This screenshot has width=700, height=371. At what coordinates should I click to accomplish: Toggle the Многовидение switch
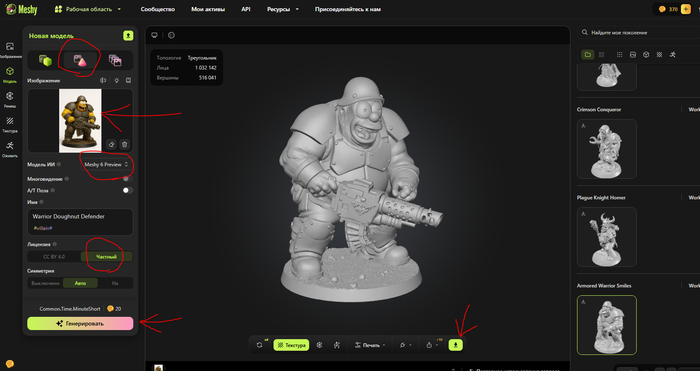pos(128,179)
